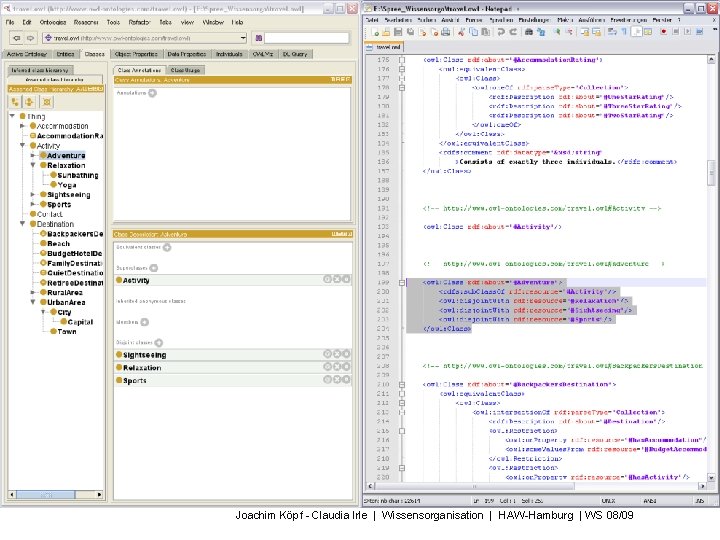Click the Protege search input field
Viewport: 720px width, 540px height.
pyautogui.click(x=306, y=38)
